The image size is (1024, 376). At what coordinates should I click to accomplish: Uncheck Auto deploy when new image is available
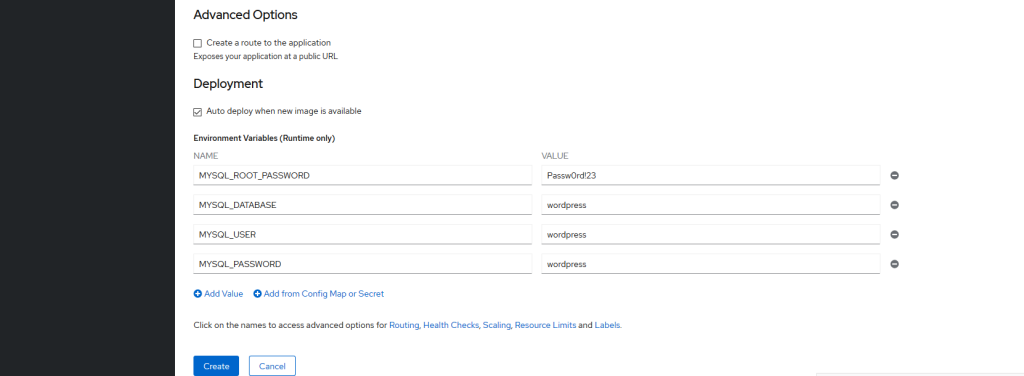click(x=198, y=112)
